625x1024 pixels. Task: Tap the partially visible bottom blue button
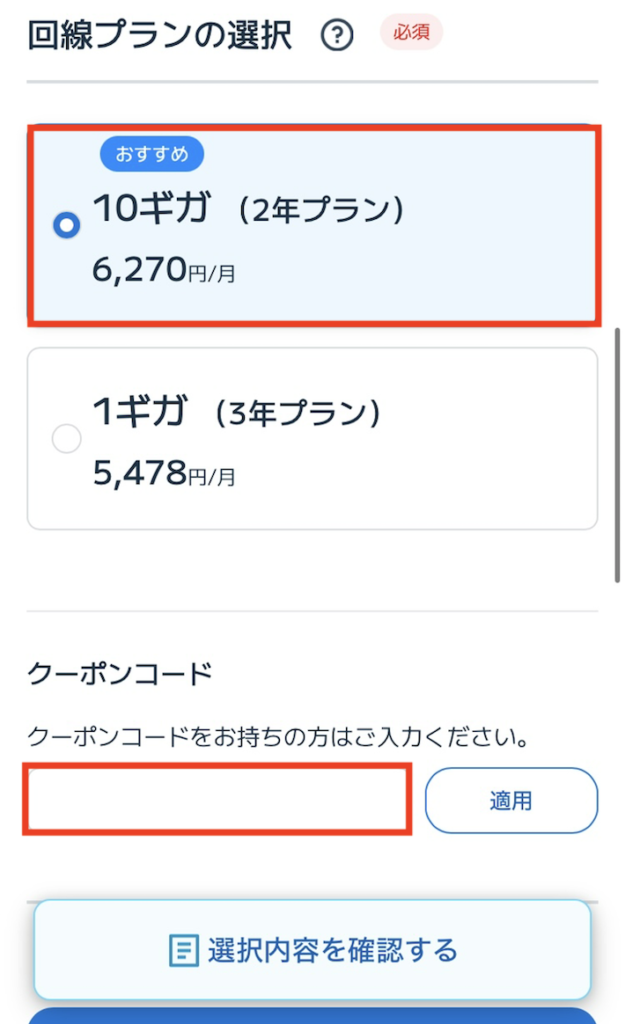tap(312, 1018)
